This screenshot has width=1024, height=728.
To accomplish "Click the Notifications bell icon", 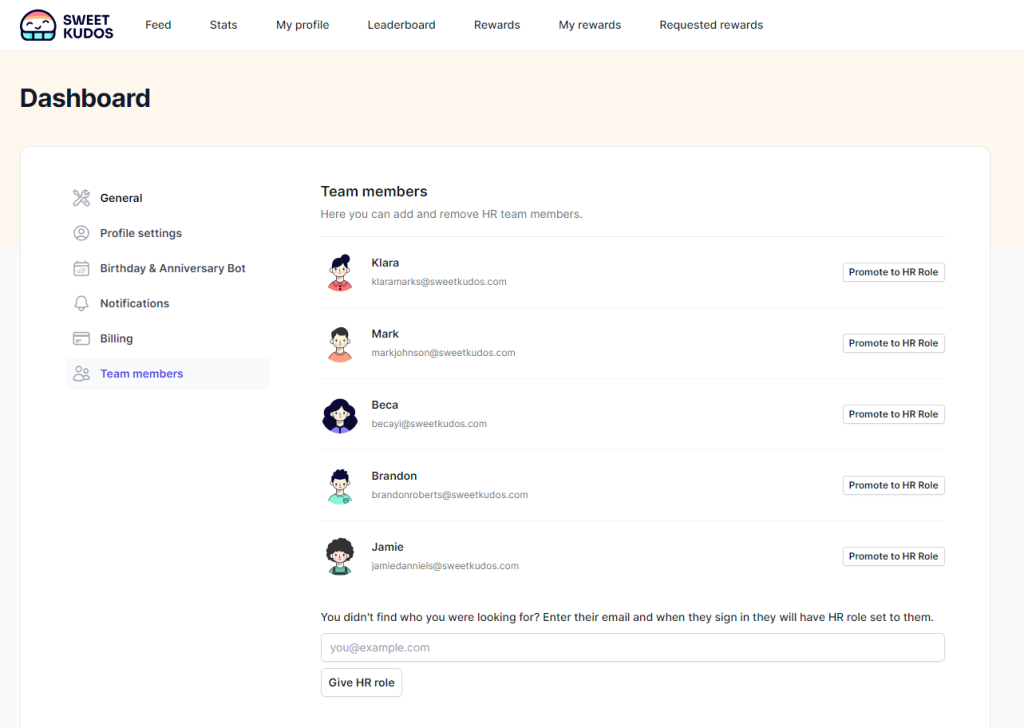I will point(82,303).
